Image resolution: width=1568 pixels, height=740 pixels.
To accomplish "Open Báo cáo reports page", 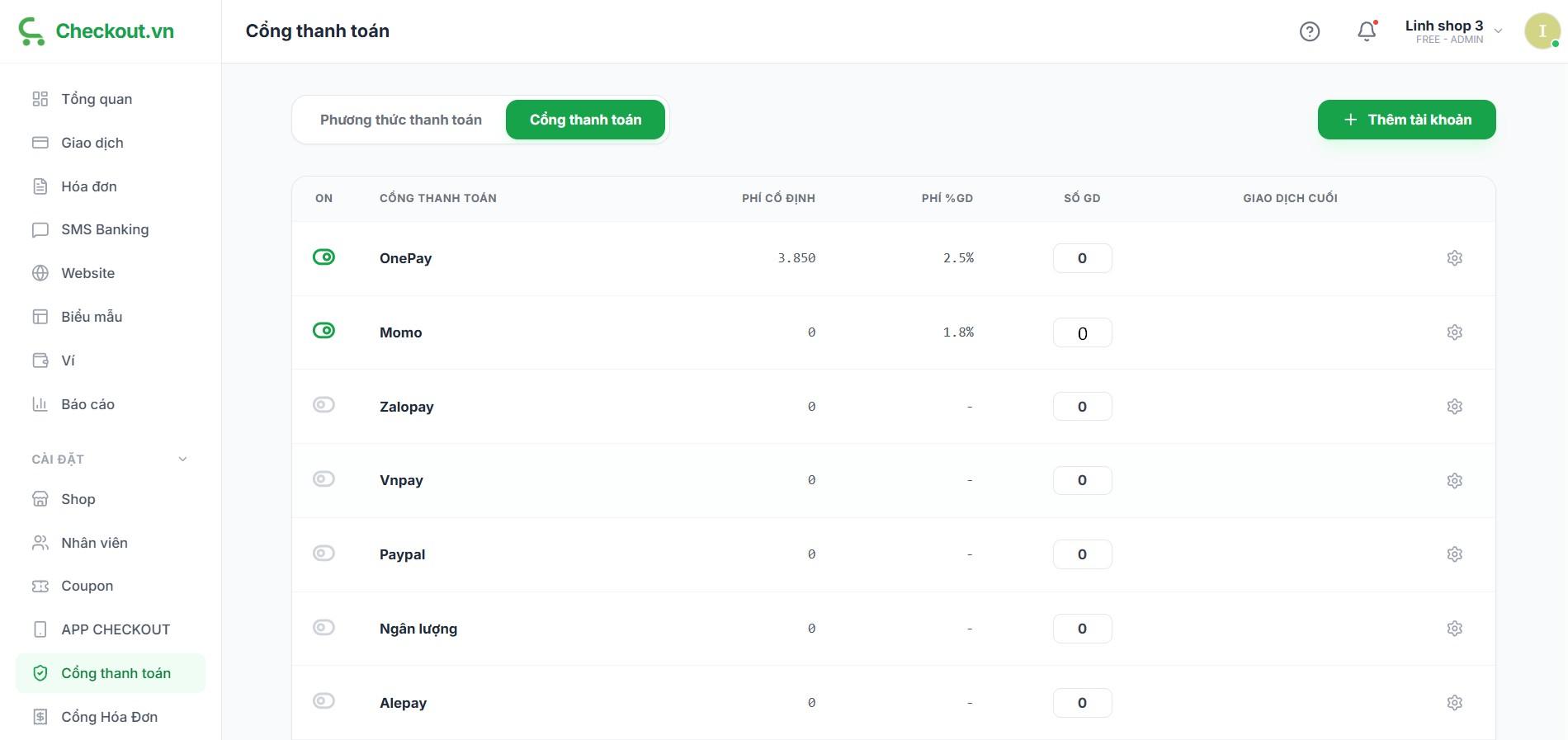I will [87, 404].
